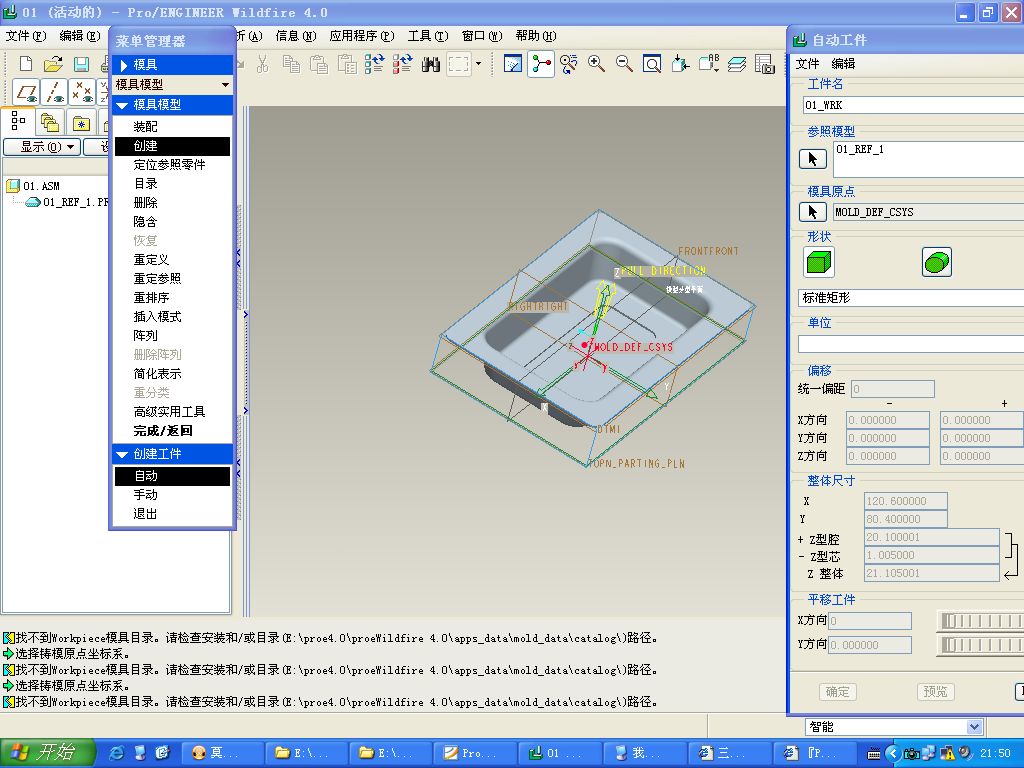Open the 窗口 menu
Screen dimensions: 1024x768
(x=482, y=36)
